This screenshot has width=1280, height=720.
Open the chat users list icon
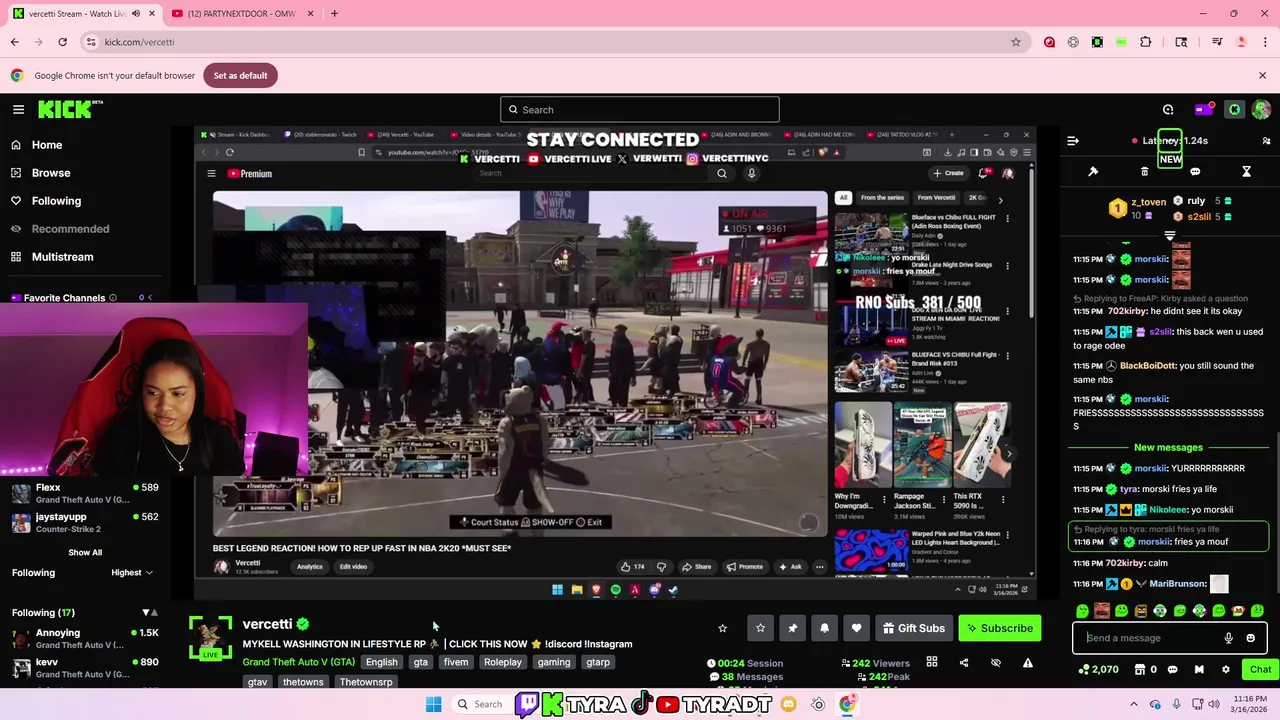pyautogui.click(x=1266, y=141)
